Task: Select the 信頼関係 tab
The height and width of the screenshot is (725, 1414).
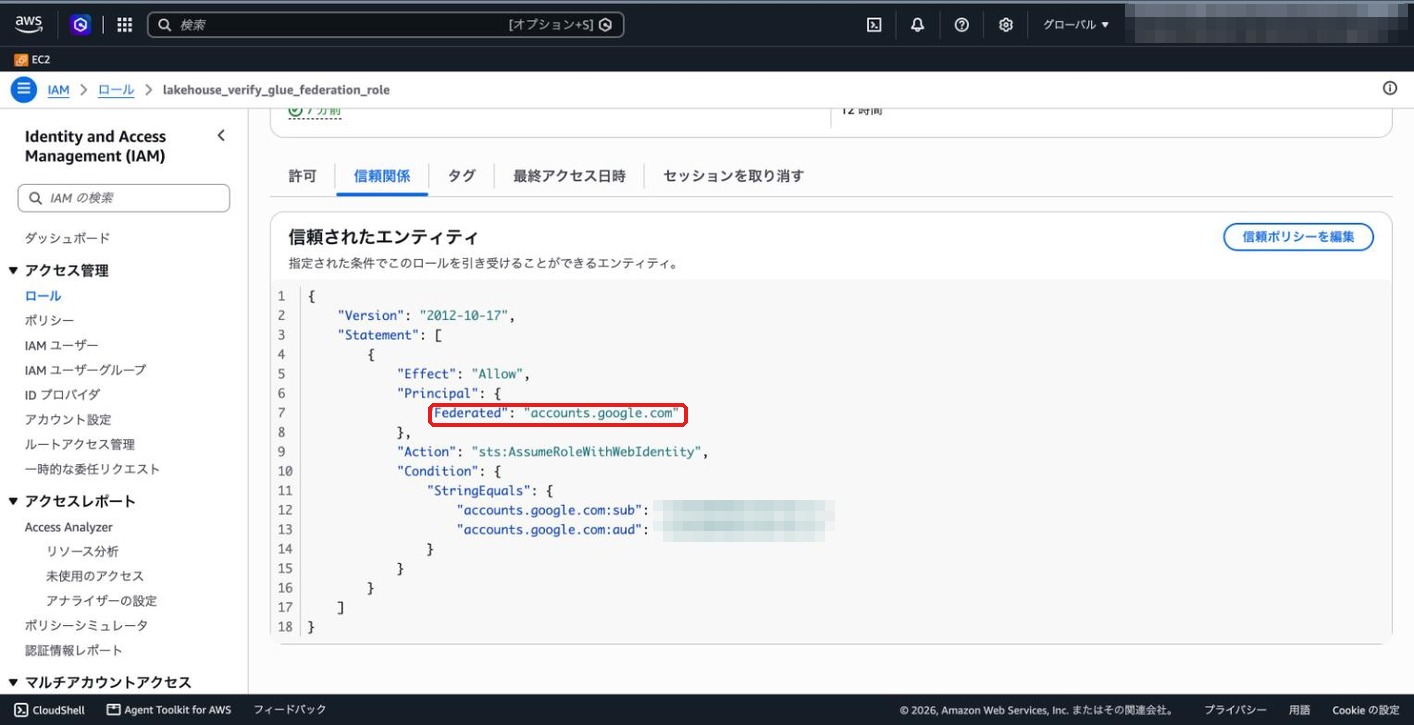Action: tap(382, 176)
